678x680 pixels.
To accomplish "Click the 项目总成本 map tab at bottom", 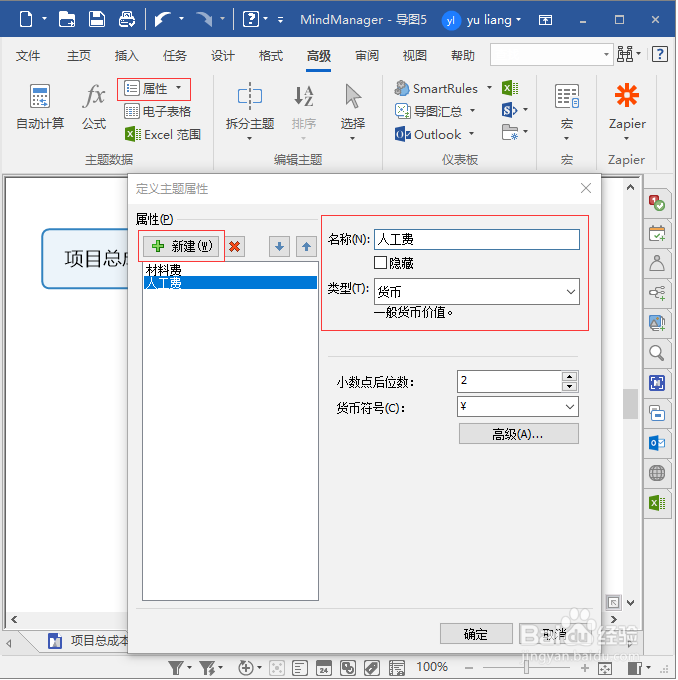I will coord(87,641).
